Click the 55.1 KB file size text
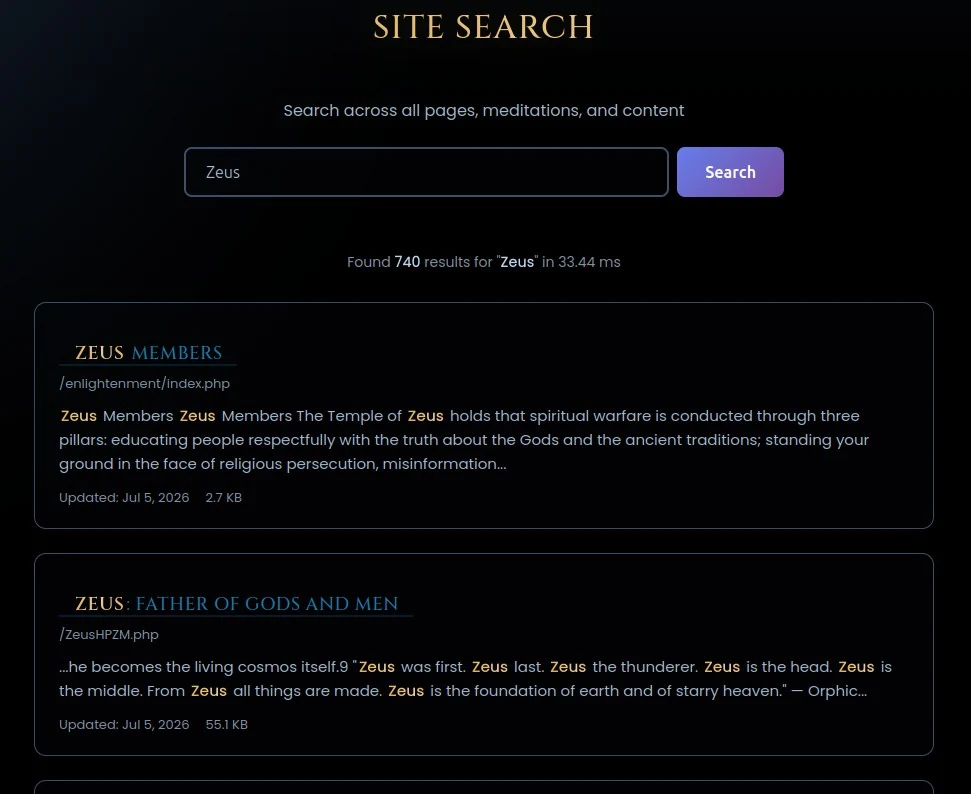The width and height of the screenshot is (971, 794). [227, 724]
